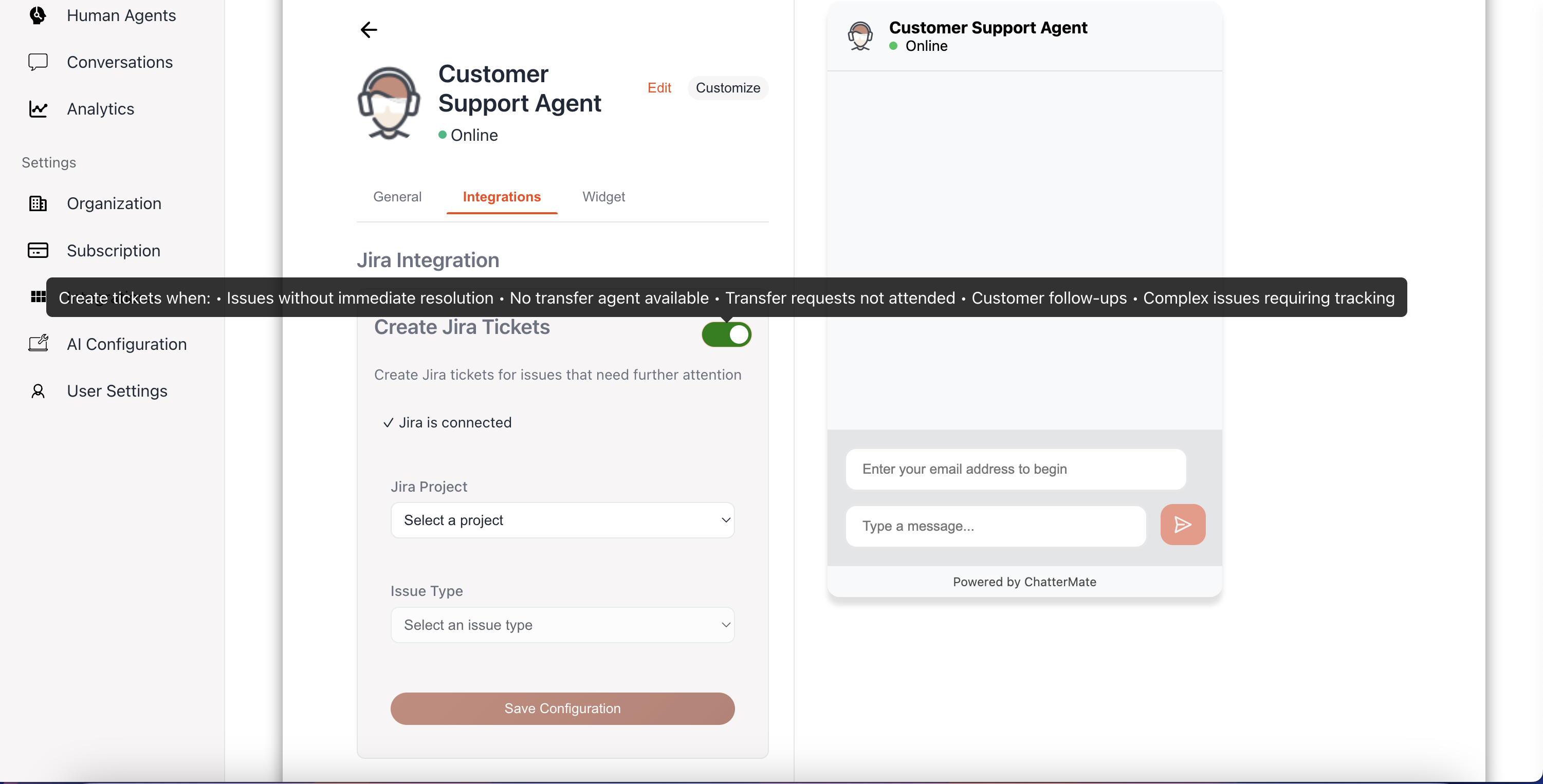Open Analytics from the sidebar
The width and height of the screenshot is (1543, 784).
coord(37,109)
